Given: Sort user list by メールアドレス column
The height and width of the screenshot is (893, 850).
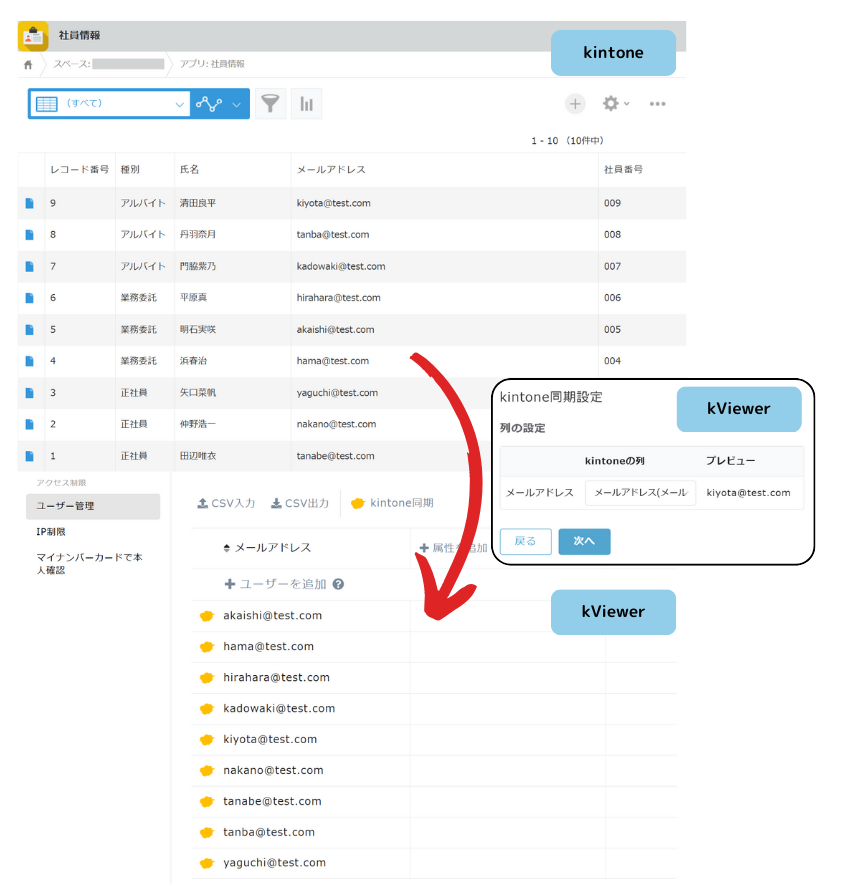Looking at the screenshot, I should click(x=267, y=548).
